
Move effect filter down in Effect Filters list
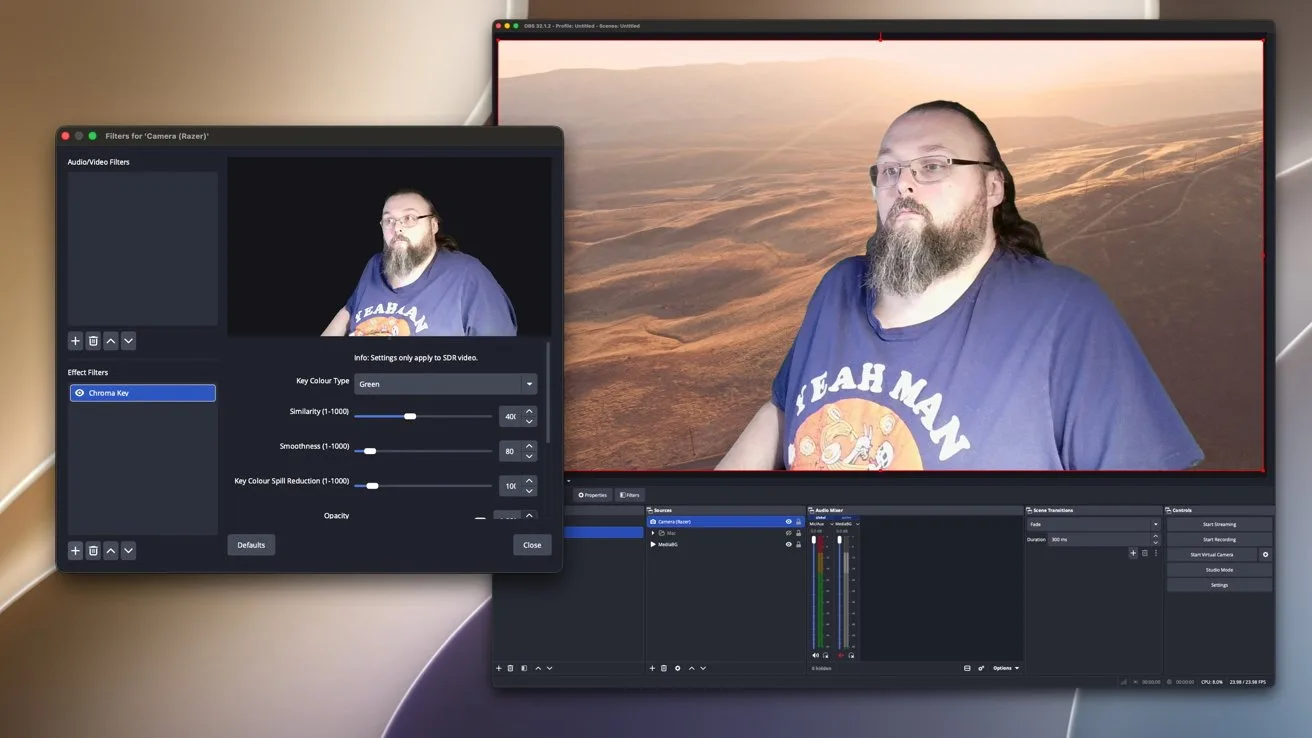128,551
